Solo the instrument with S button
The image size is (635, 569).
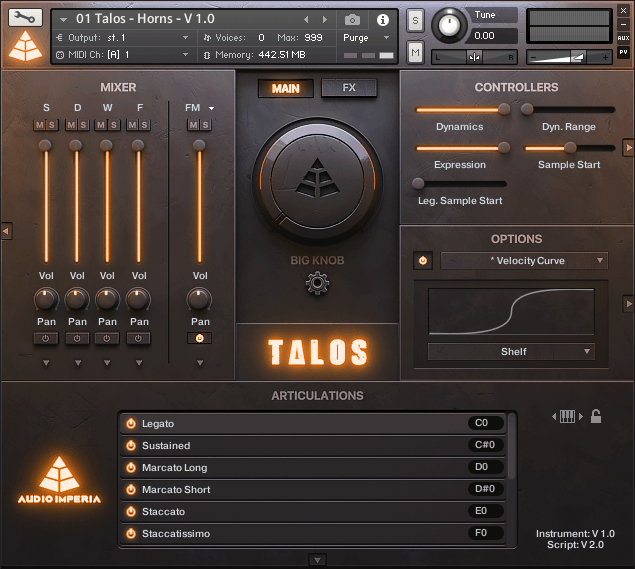415,20
